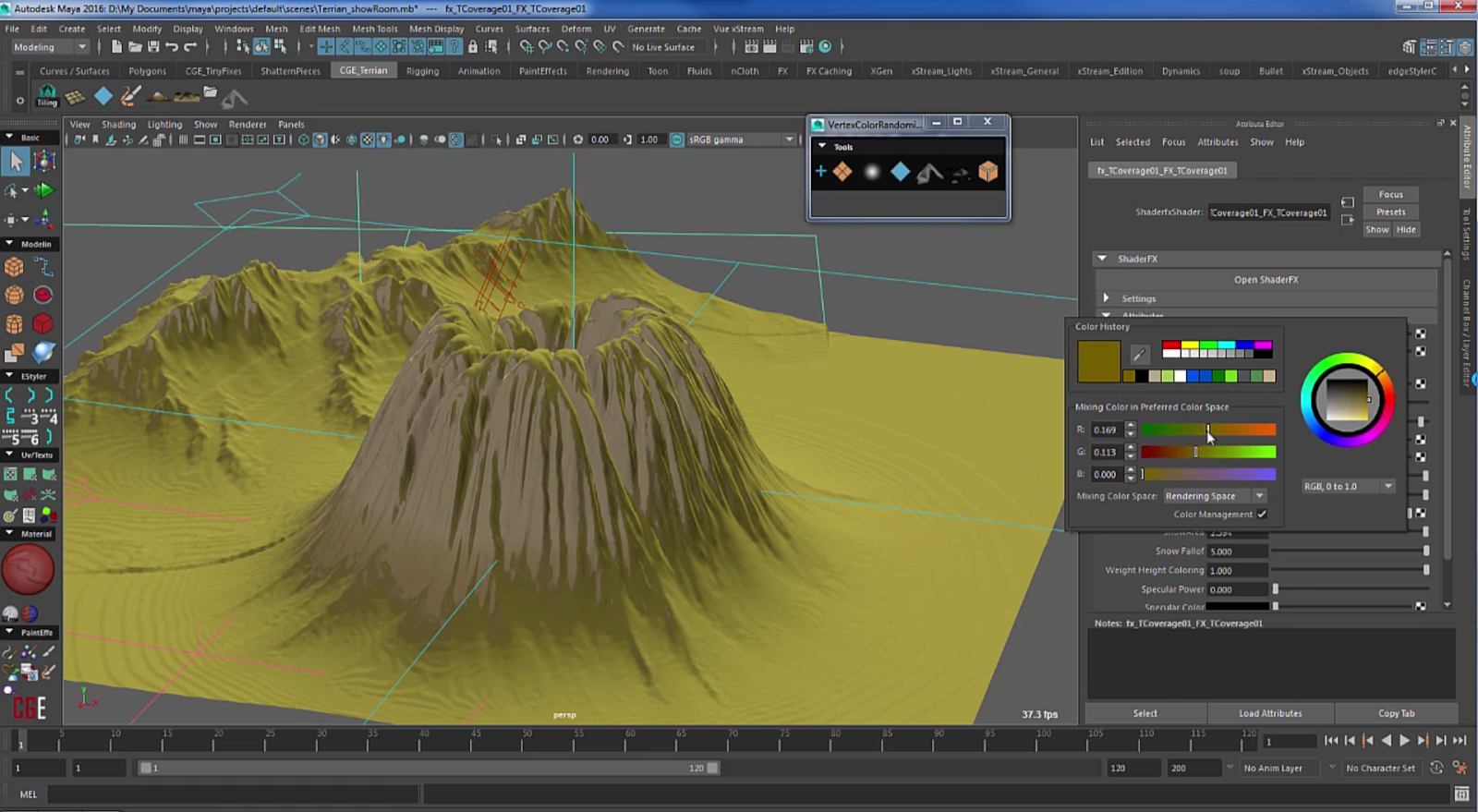
Task: Open the Mesh Tools menu
Action: [x=374, y=29]
